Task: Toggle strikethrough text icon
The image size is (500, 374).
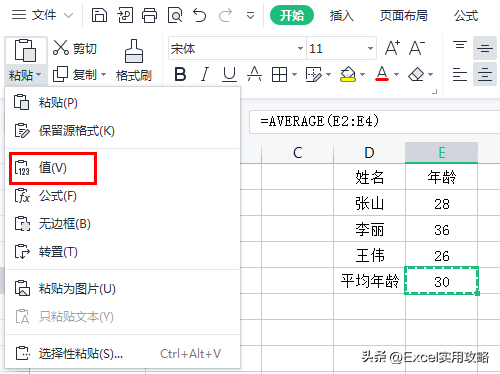Action: [x=254, y=74]
